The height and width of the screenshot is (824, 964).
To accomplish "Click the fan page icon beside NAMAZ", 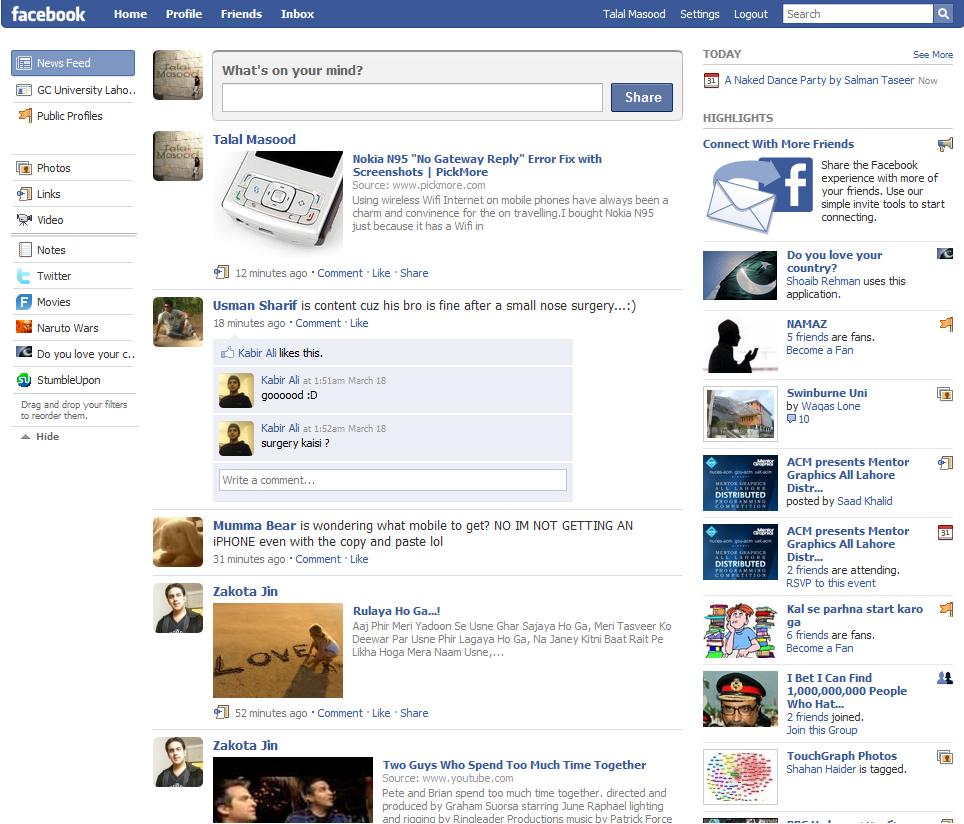I will 946,323.
